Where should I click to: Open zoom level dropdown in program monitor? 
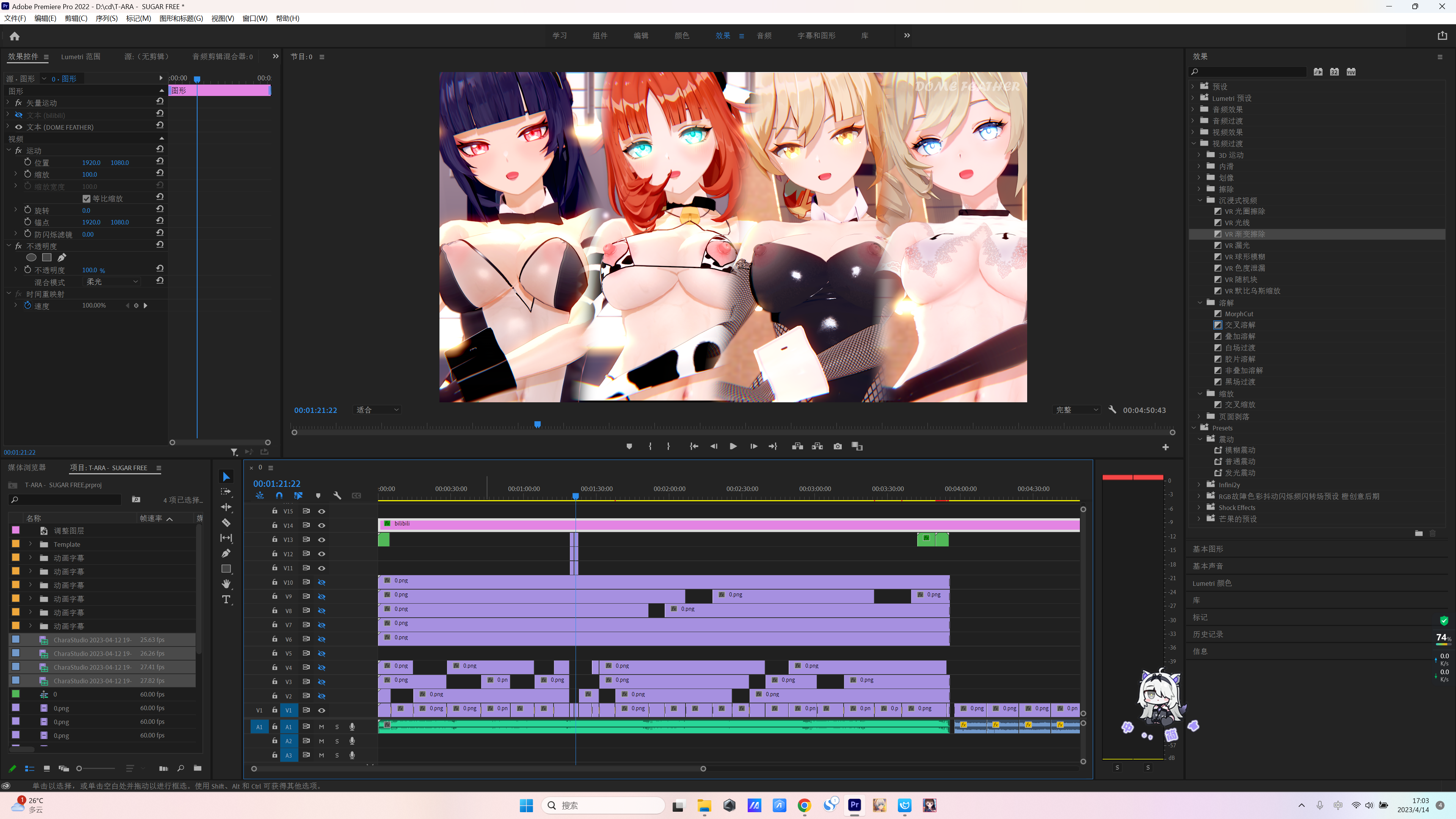377,410
